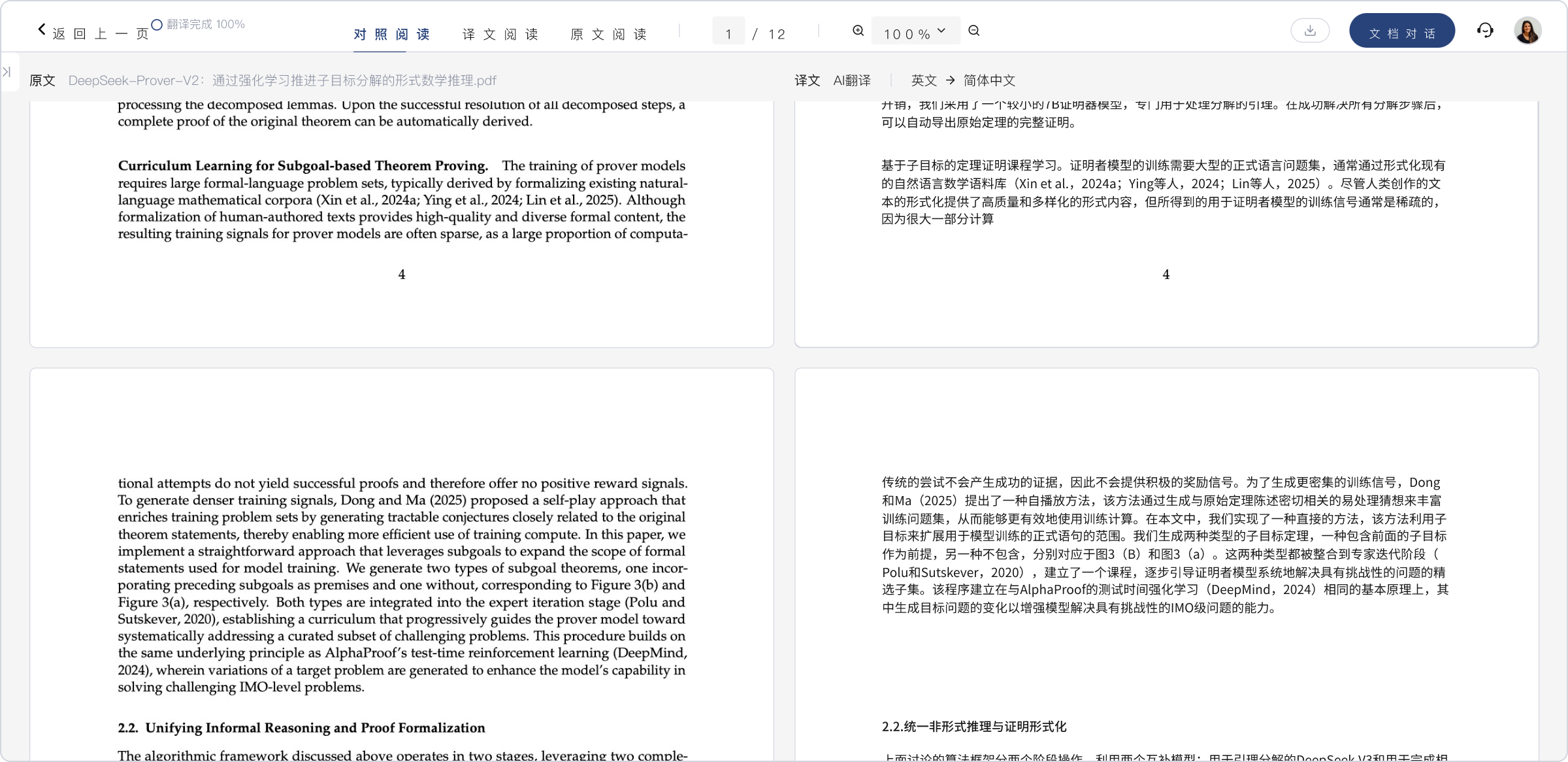Viewport: 1568px width, 762px height.
Task: Click the translation-complete progress circle icon
Action: point(157,25)
